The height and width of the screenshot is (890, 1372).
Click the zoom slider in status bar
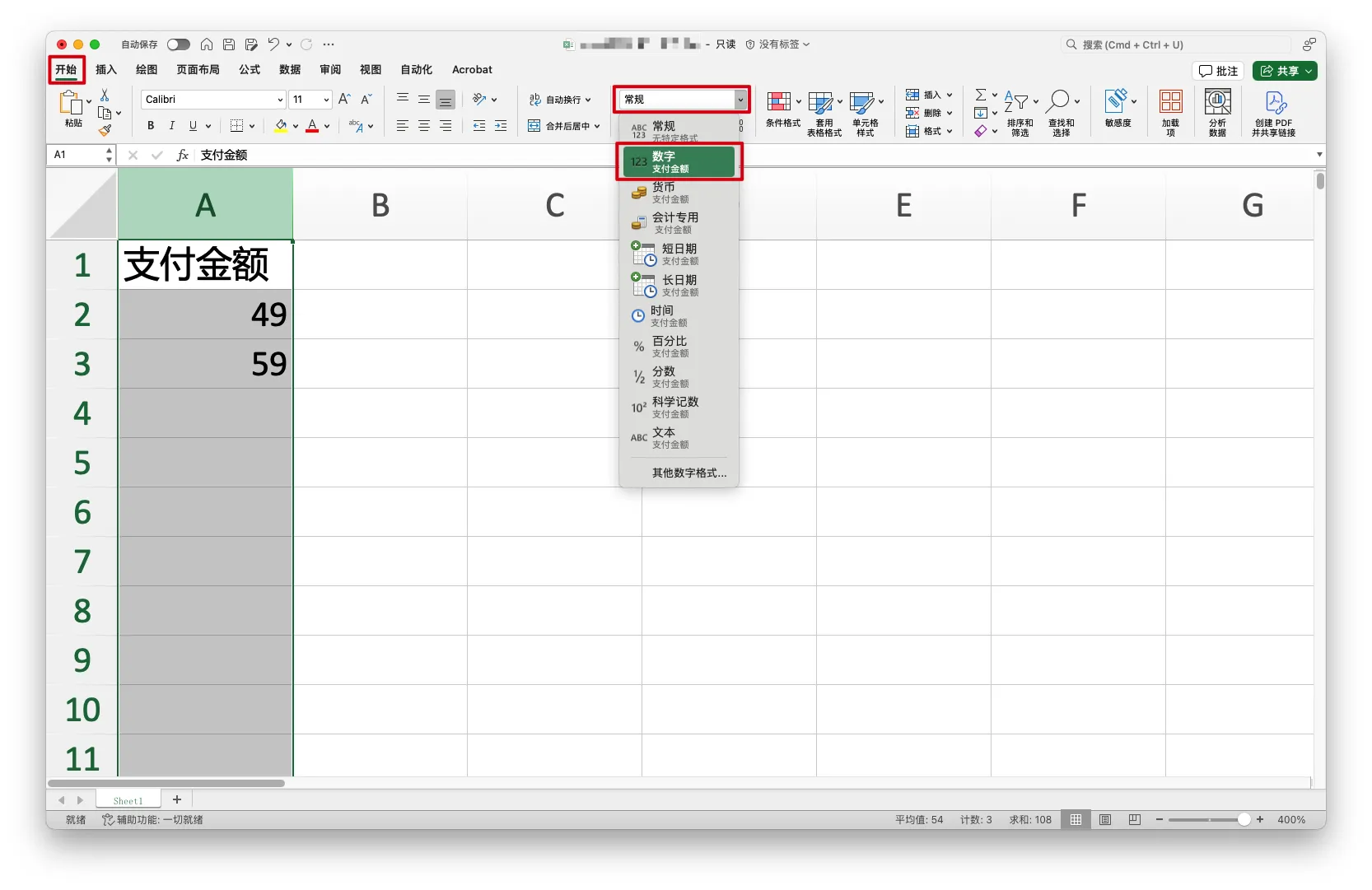1209,820
